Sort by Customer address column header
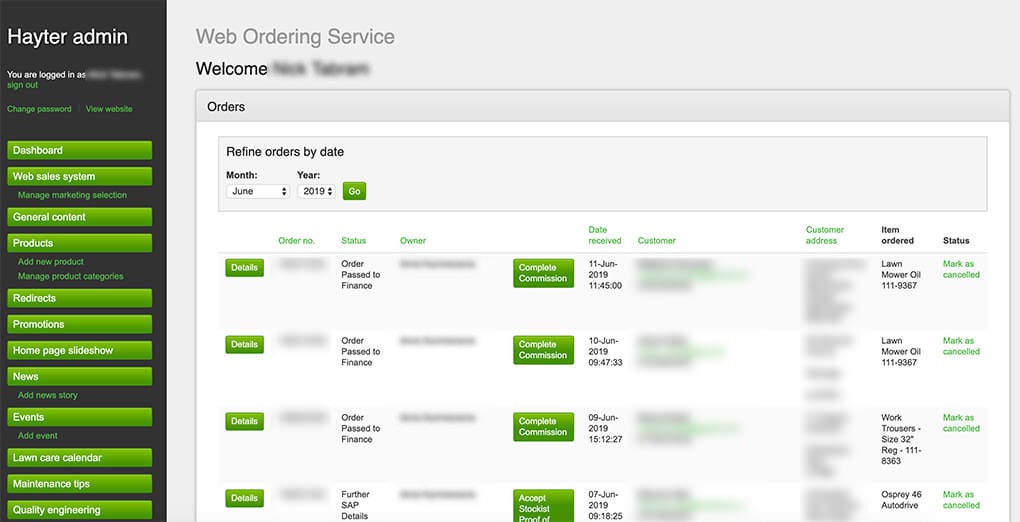The height and width of the screenshot is (522, 1020). [825, 235]
